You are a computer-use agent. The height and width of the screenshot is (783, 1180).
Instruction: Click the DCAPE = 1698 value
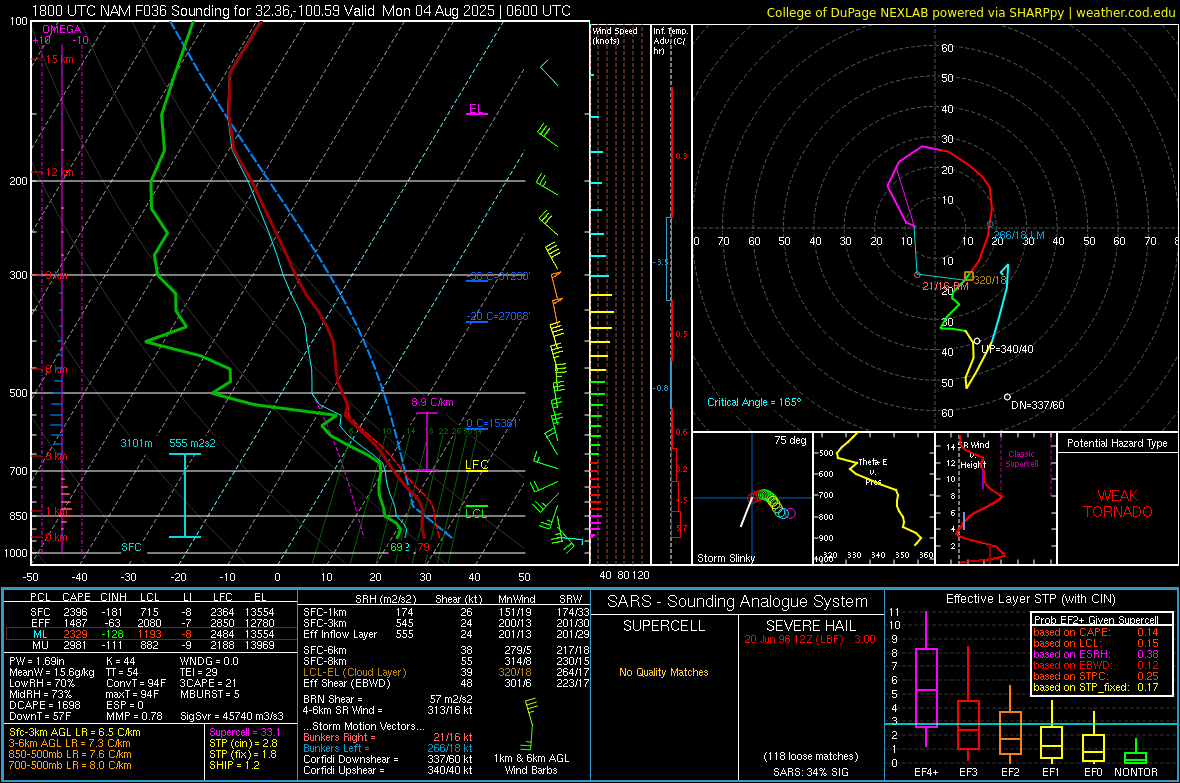[x=44, y=705]
